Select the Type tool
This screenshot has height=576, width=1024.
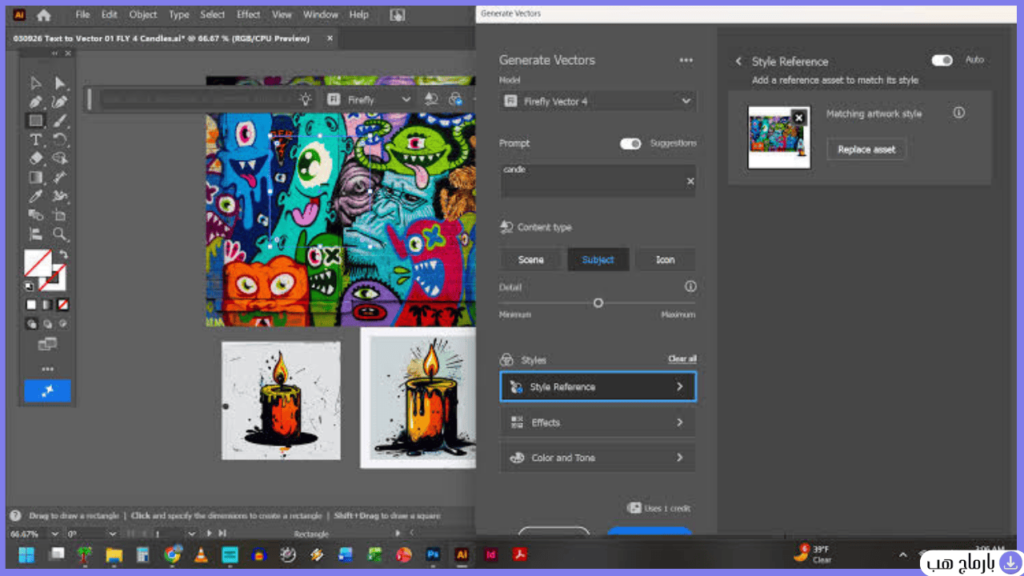[x=35, y=140]
